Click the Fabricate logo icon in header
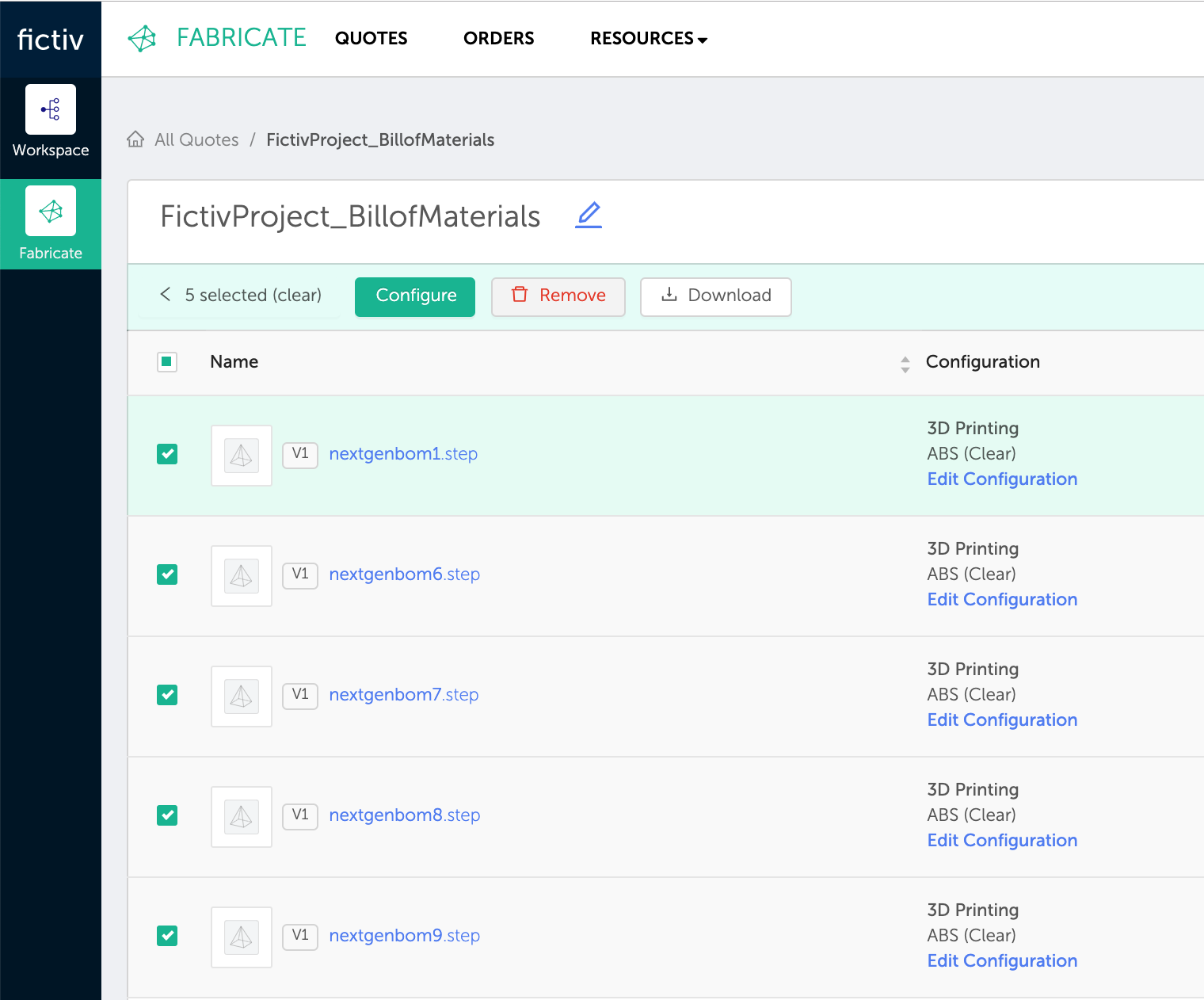This screenshot has height=1000, width=1204. [x=143, y=38]
